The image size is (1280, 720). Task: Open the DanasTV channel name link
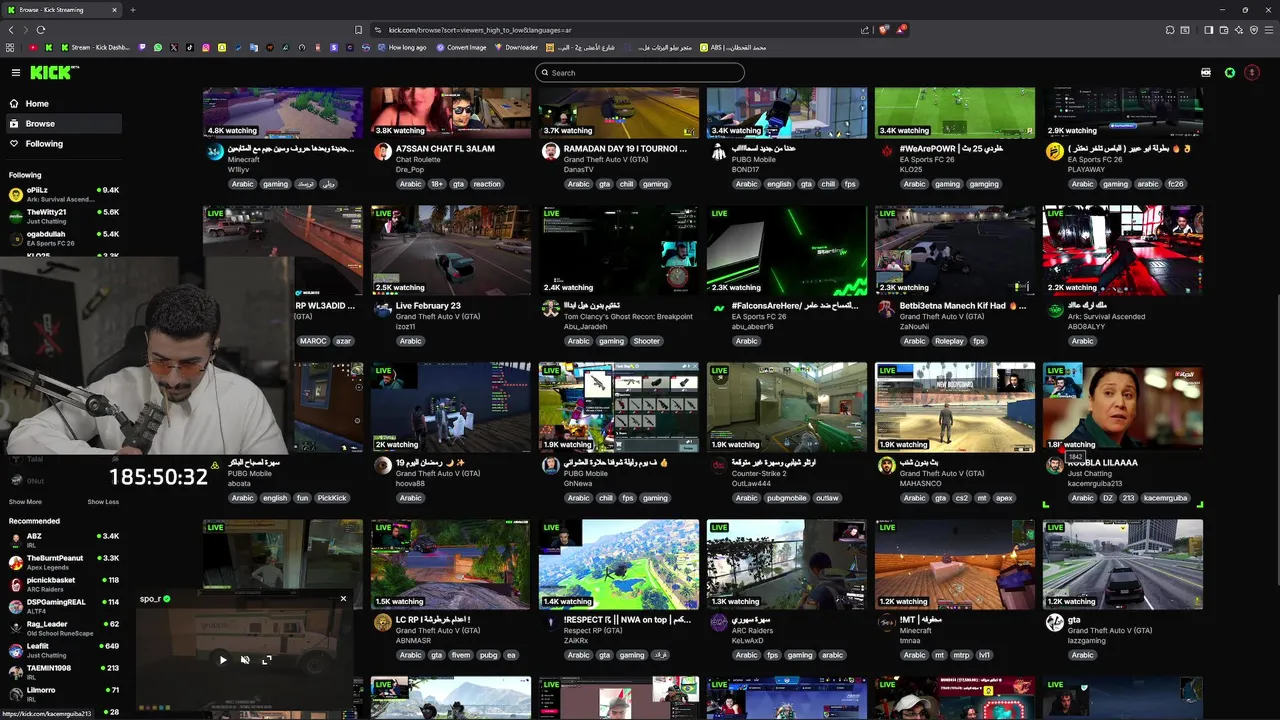point(578,170)
